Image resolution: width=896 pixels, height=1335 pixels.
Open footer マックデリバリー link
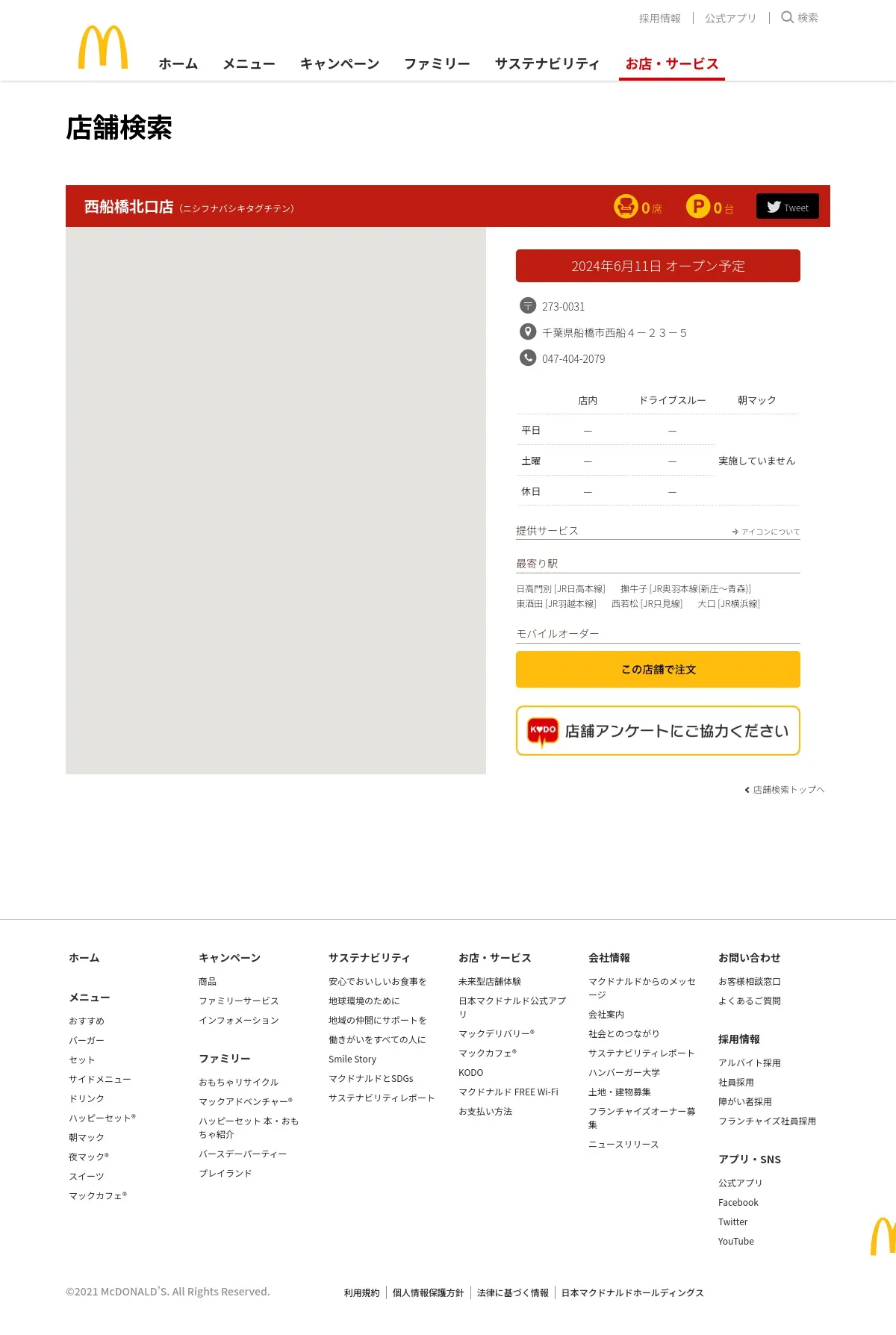tap(497, 1033)
